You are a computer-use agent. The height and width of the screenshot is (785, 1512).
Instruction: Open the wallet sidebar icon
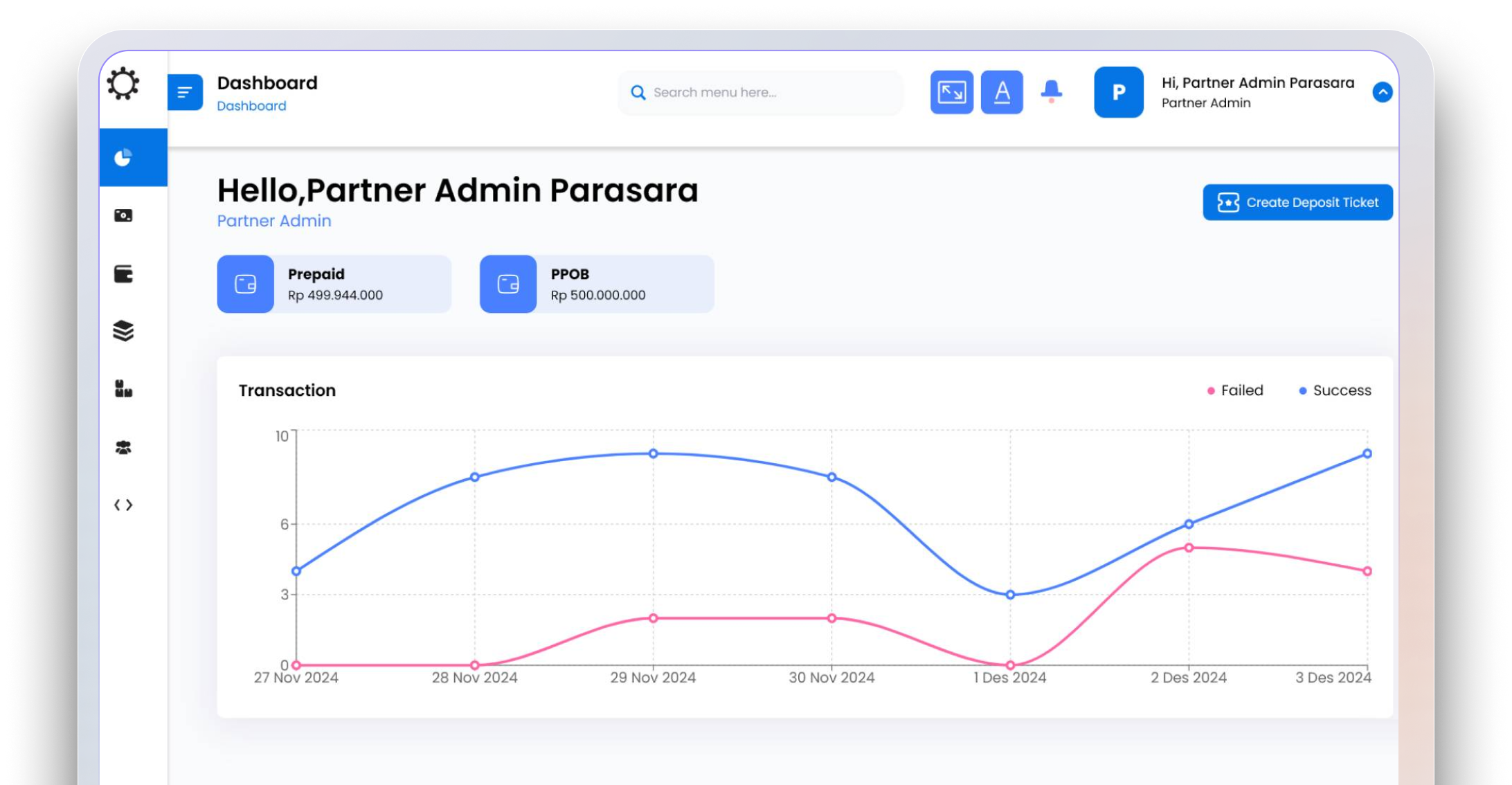pyautogui.click(x=123, y=274)
